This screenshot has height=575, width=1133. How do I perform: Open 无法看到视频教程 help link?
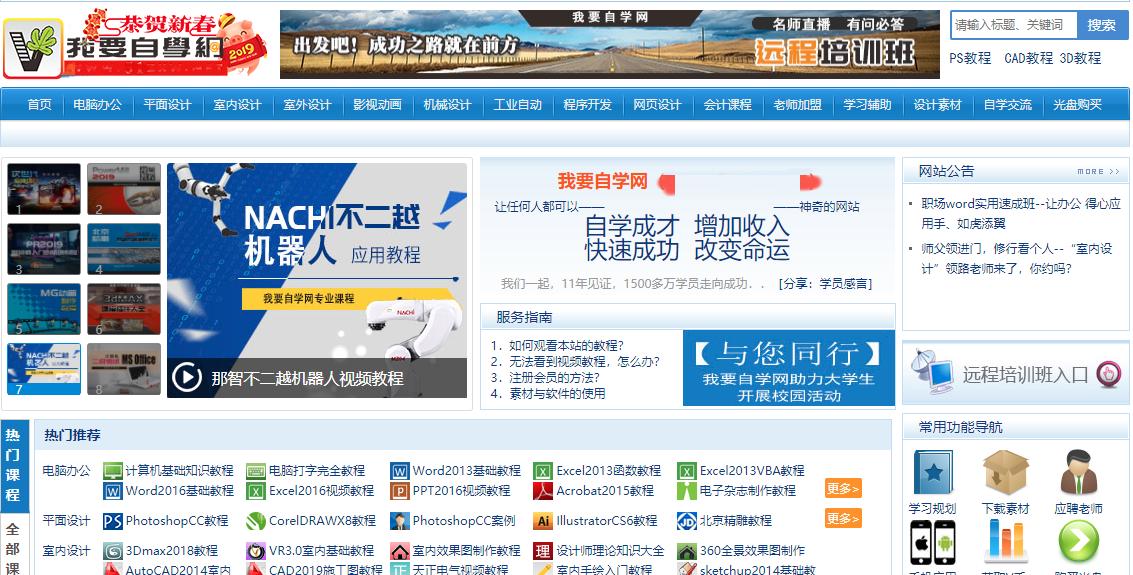click(x=584, y=361)
